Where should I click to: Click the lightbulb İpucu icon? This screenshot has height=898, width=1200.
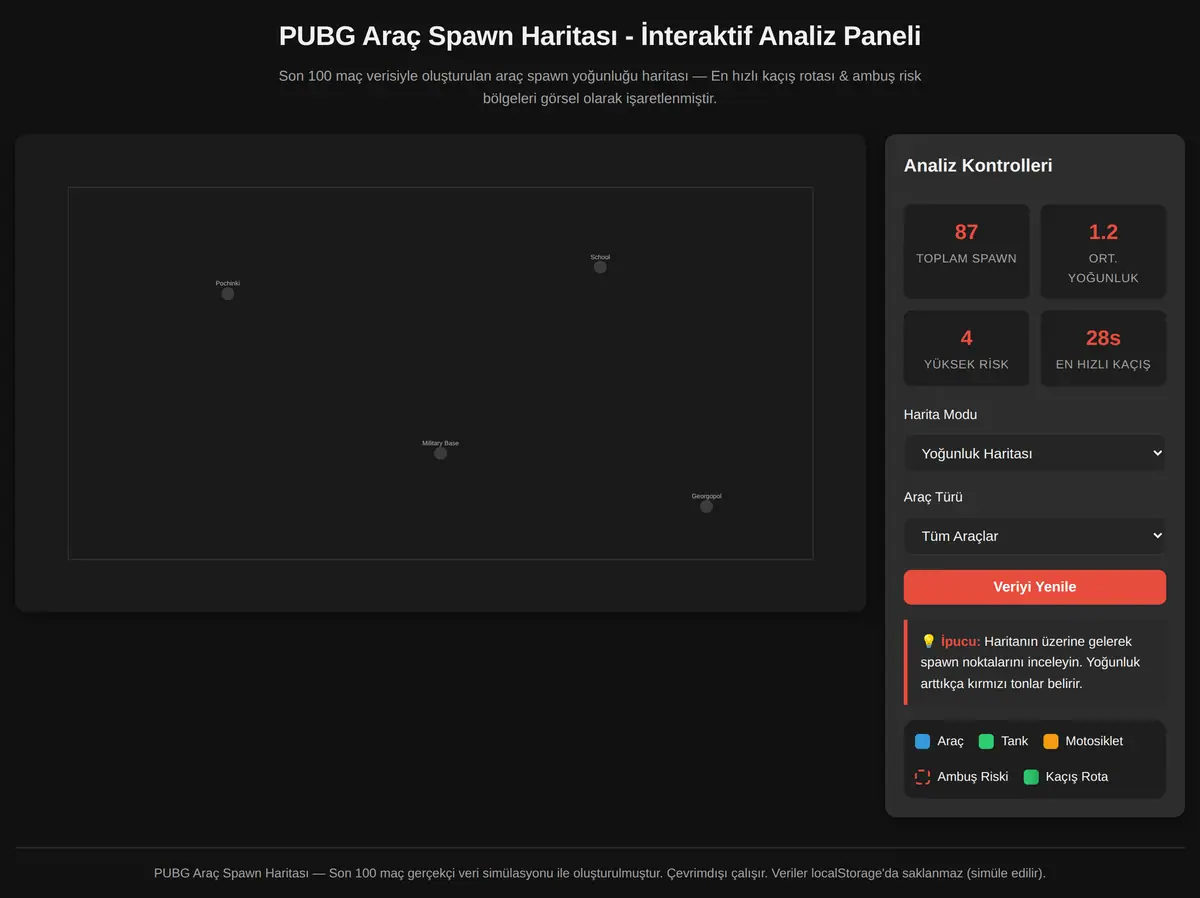928,641
